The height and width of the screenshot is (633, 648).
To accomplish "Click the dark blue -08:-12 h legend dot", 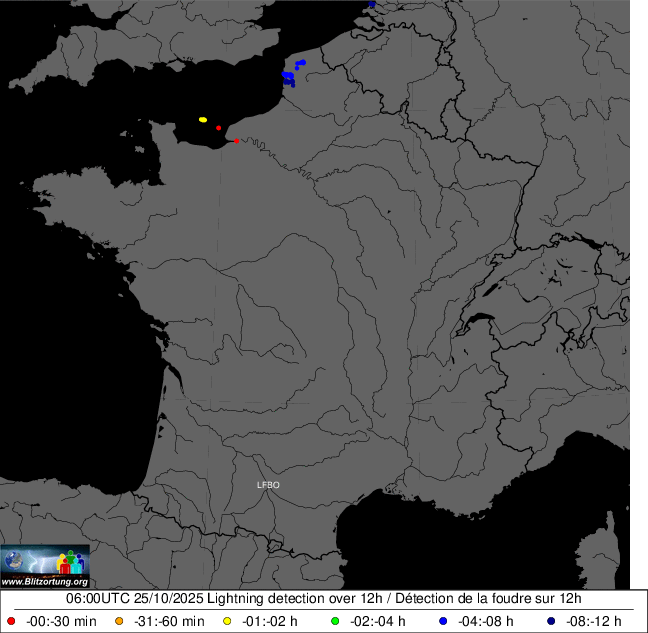I will coord(550,621).
